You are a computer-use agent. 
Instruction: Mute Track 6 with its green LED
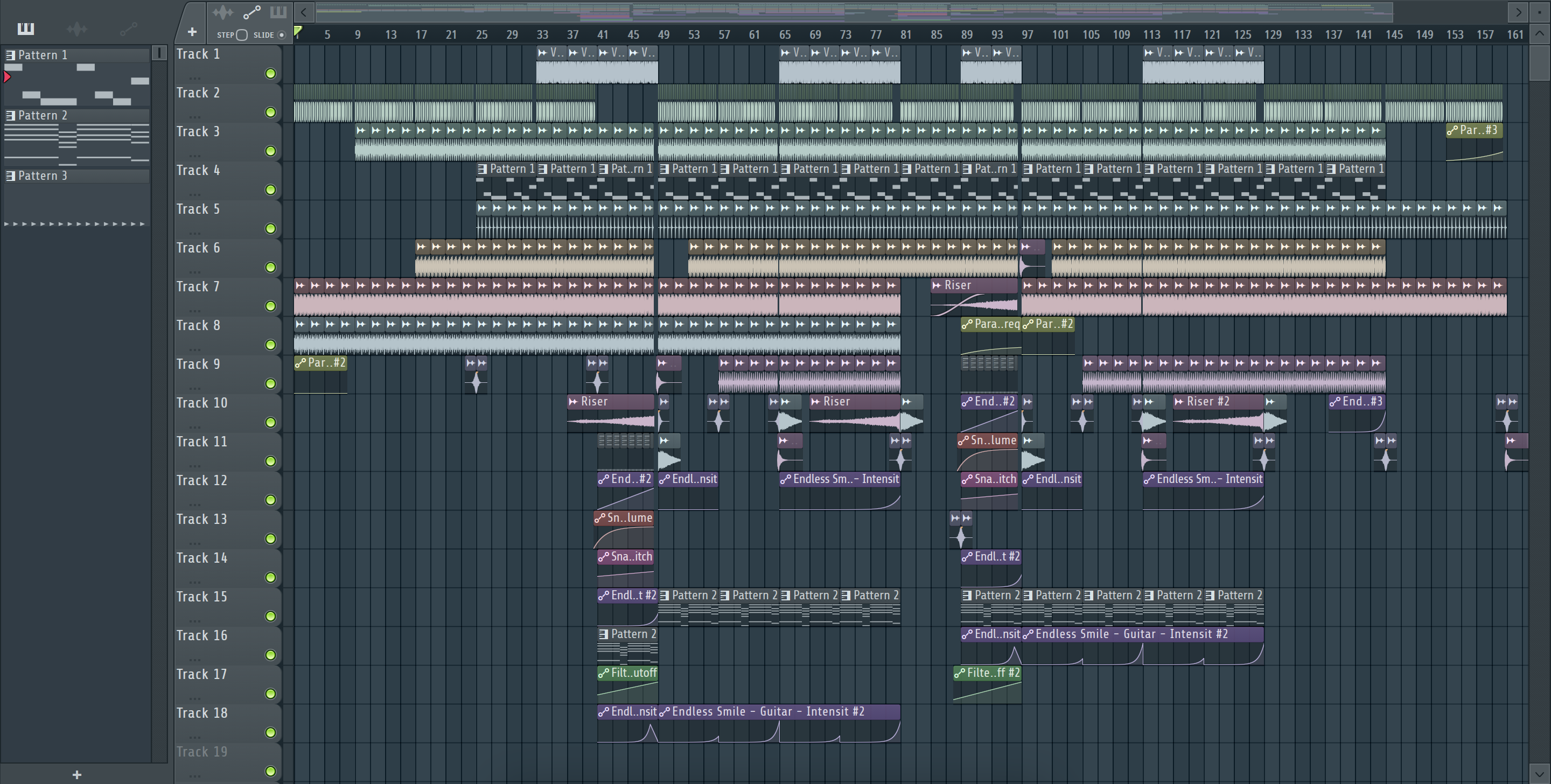pos(270,268)
